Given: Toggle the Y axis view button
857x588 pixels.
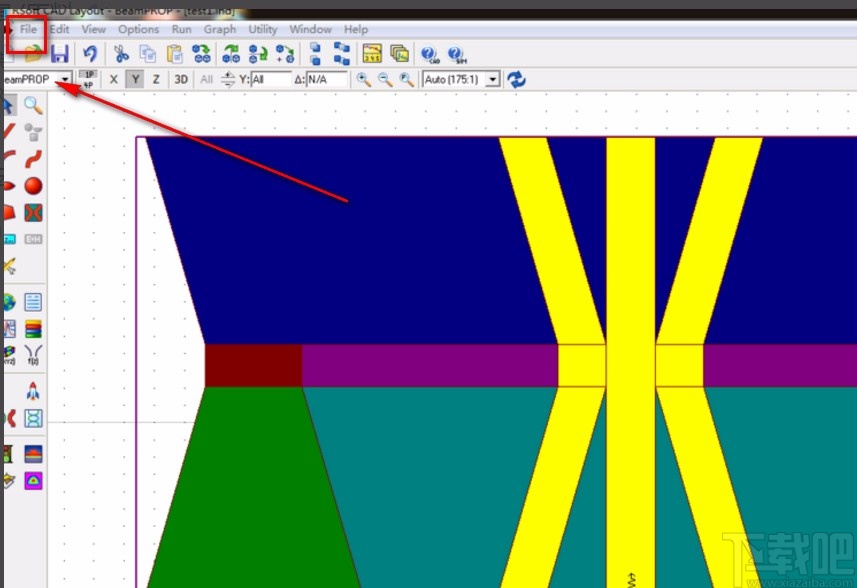Looking at the screenshot, I should coord(135,79).
